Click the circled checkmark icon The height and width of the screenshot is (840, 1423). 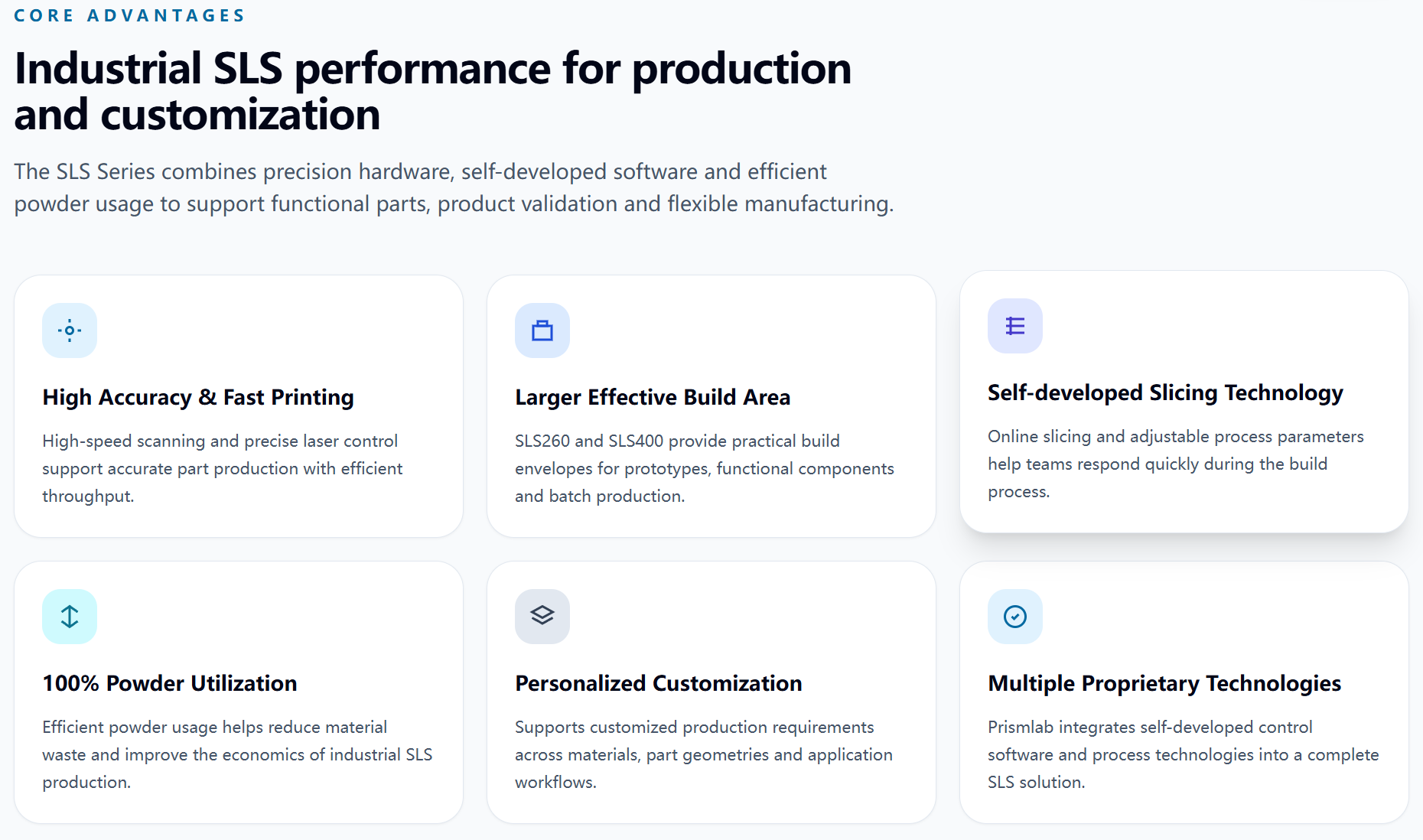1015,617
